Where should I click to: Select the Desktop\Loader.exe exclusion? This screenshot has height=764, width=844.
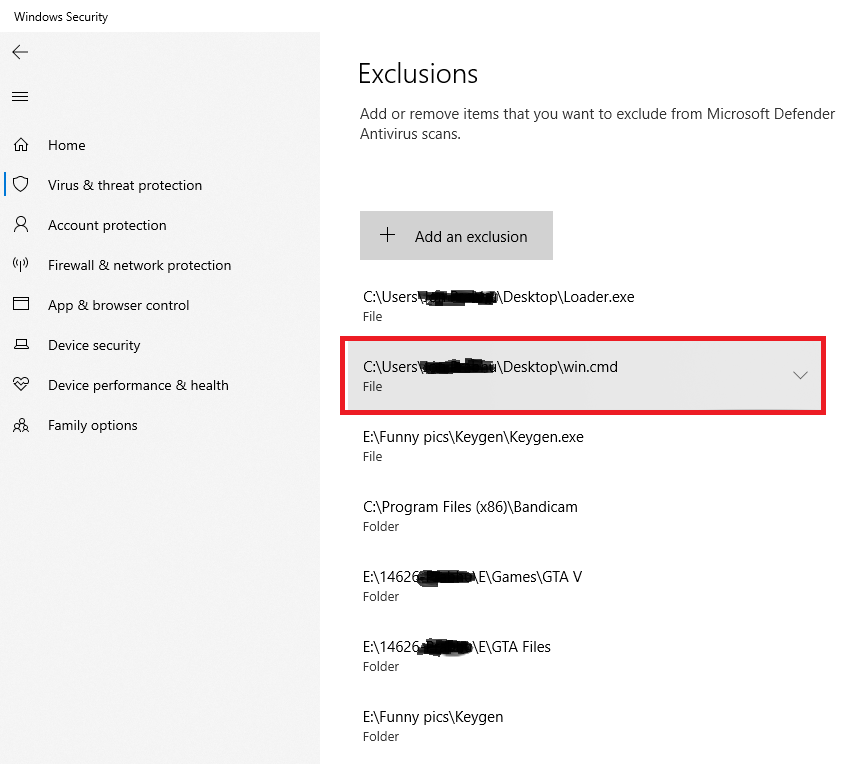tap(583, 305)
